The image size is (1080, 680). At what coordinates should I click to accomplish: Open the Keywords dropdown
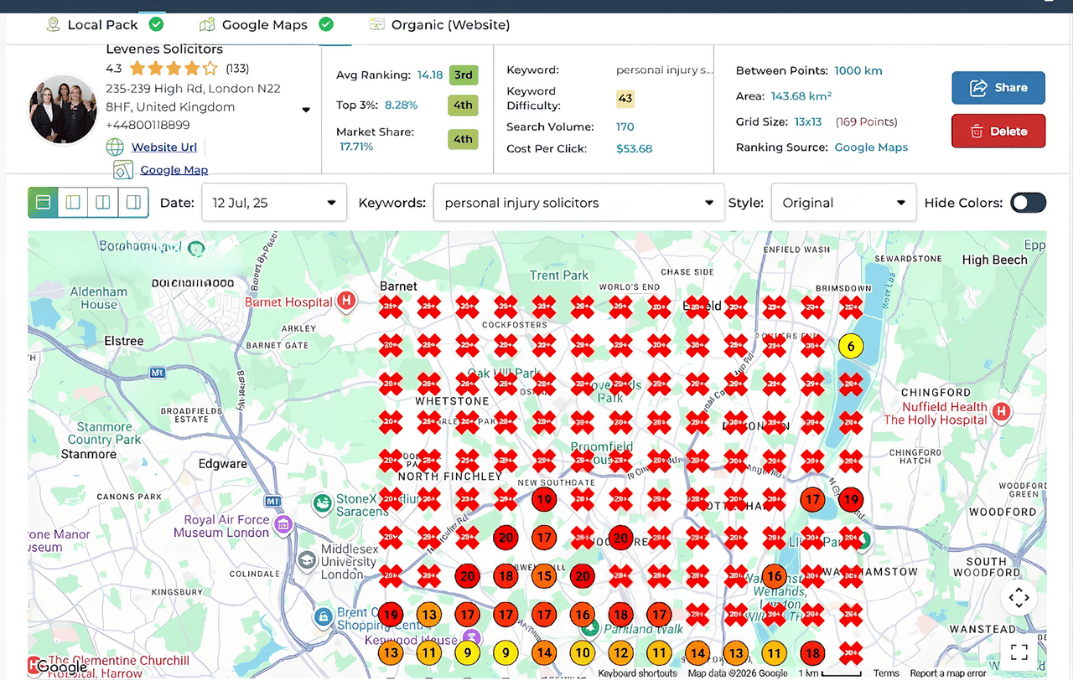(579, 203)
